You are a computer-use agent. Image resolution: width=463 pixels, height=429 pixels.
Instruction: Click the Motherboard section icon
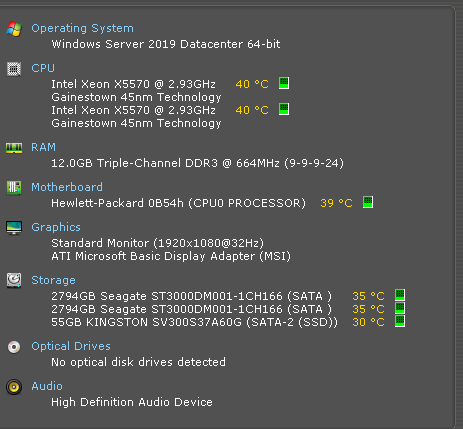[14, 188]
